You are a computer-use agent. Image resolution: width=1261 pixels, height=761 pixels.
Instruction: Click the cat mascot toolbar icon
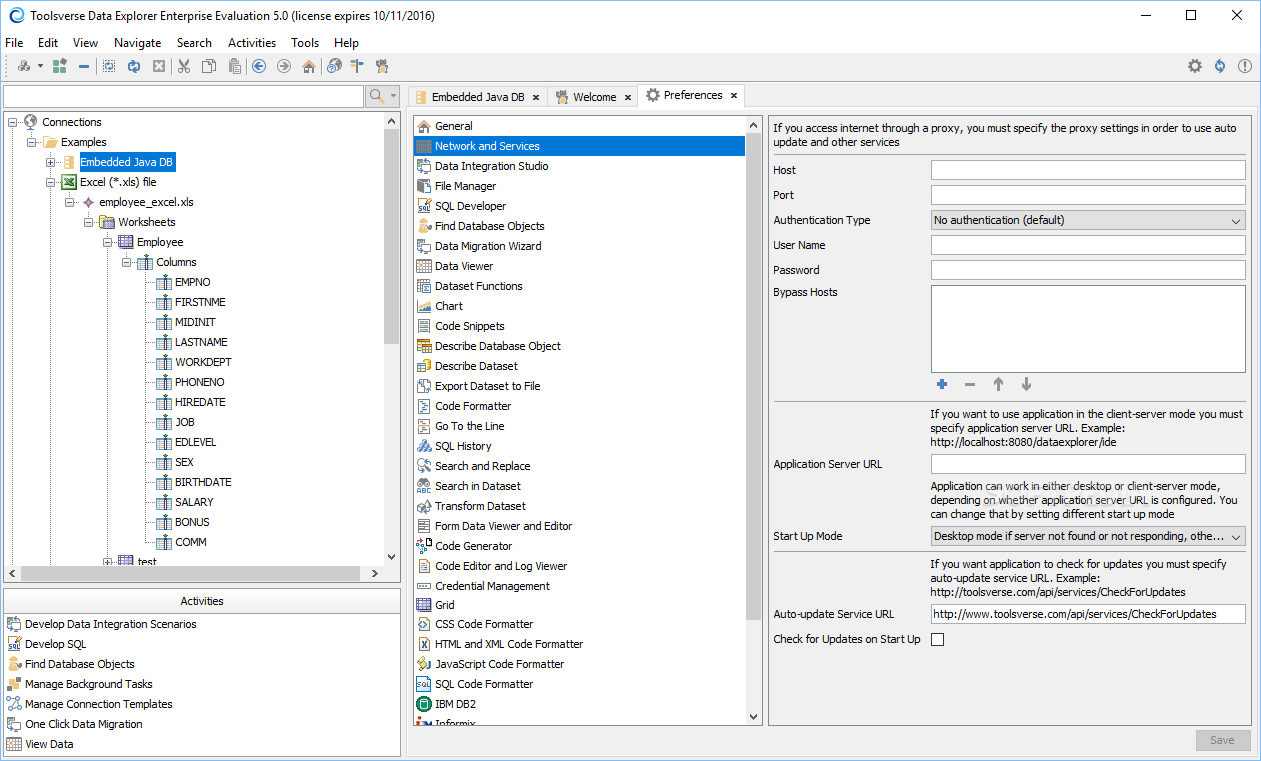pyautogui.click(x=381, y=66)
